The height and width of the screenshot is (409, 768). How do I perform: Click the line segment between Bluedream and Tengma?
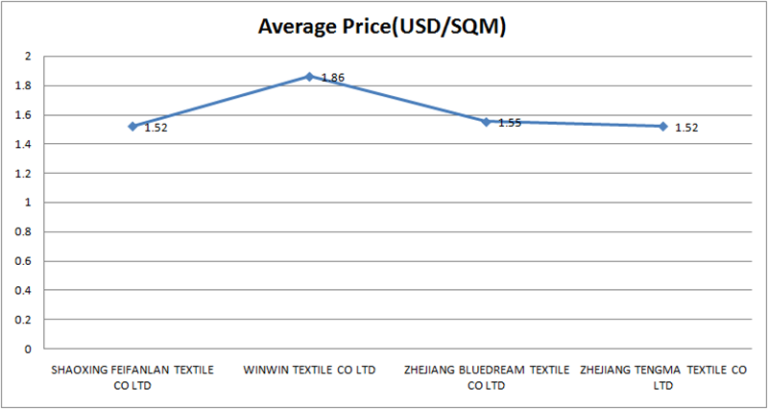pos(574,124)
